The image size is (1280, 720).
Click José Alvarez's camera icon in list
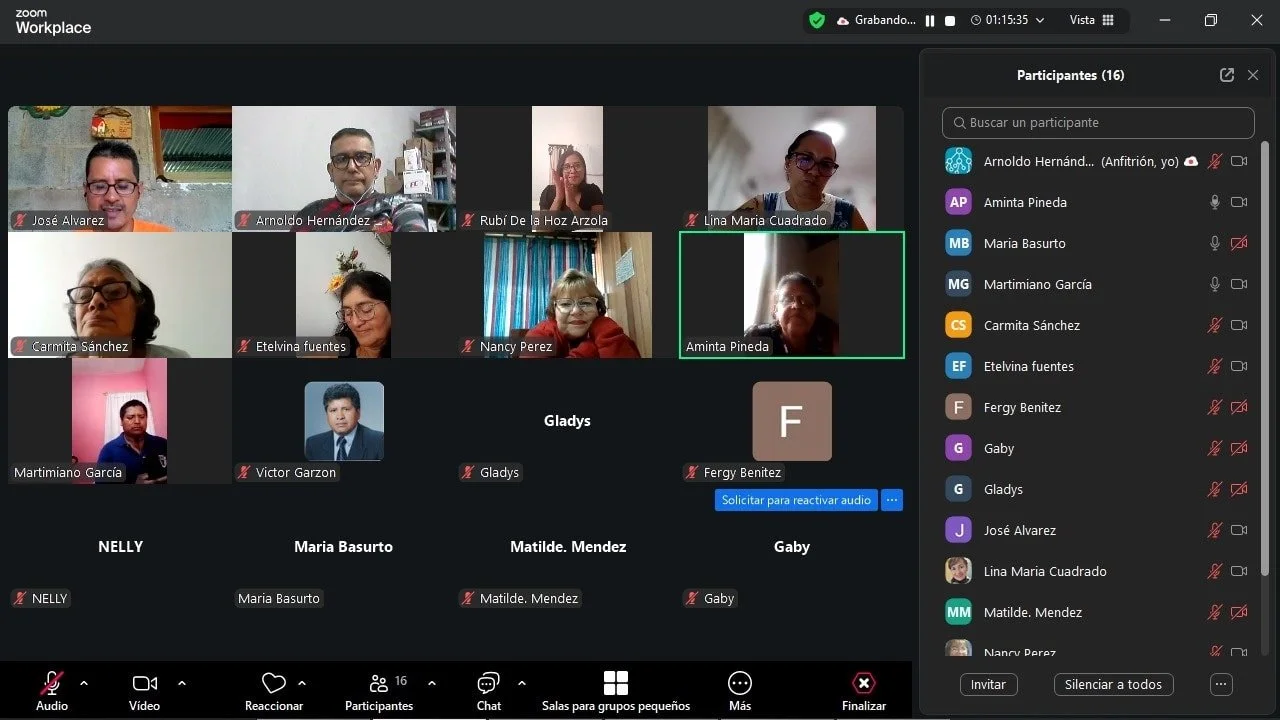click(x=1239, y=530)
